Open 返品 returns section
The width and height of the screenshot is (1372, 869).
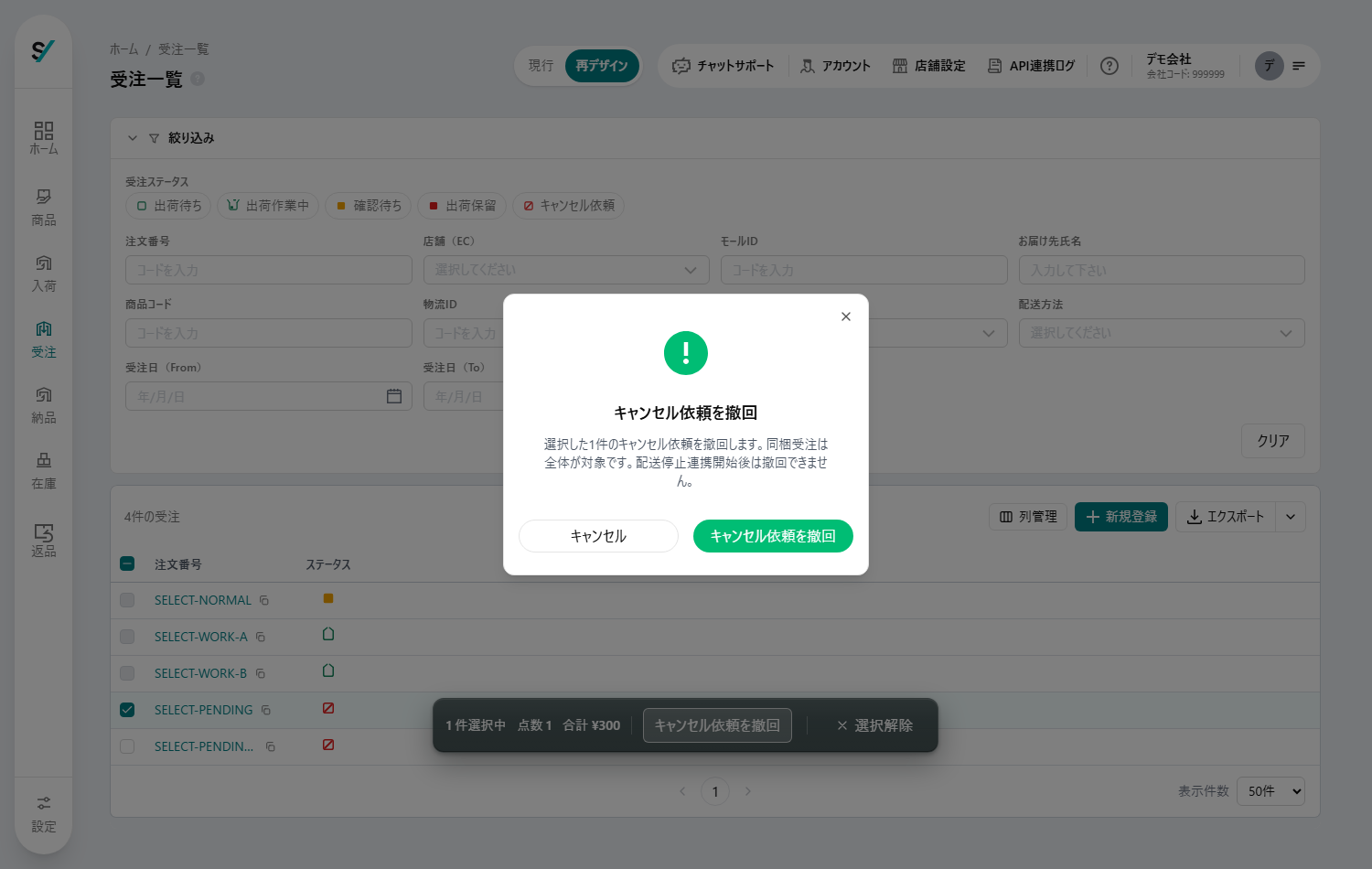point(43,540)
